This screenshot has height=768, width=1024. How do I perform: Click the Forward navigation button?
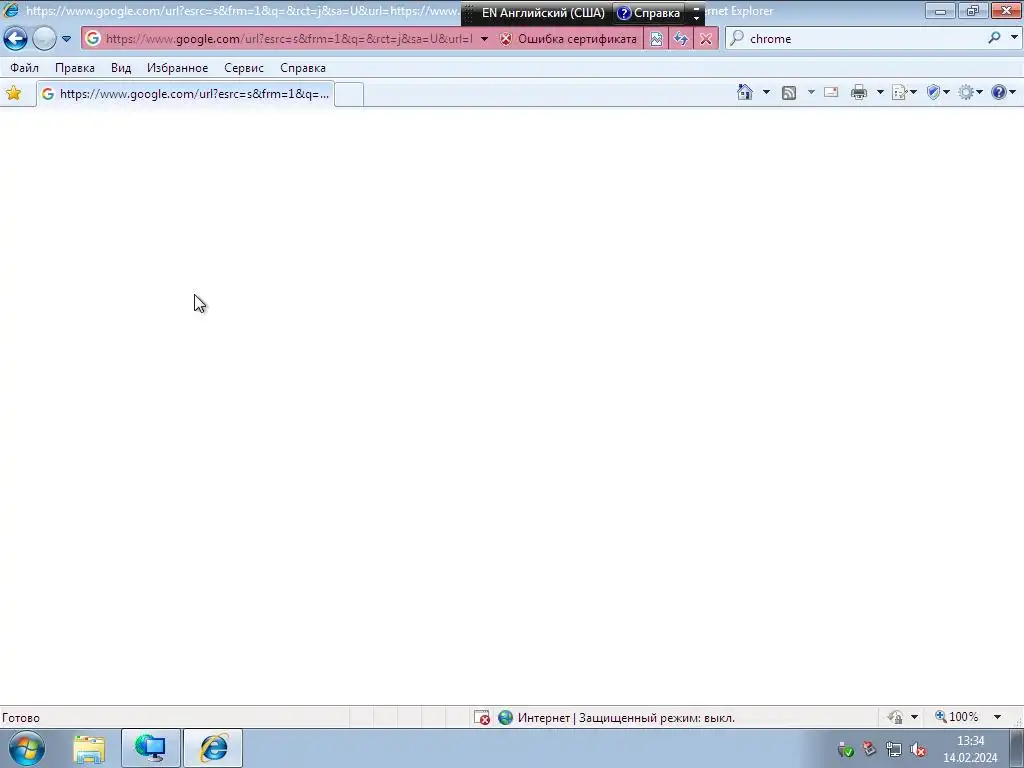click(x=44, y=39)
